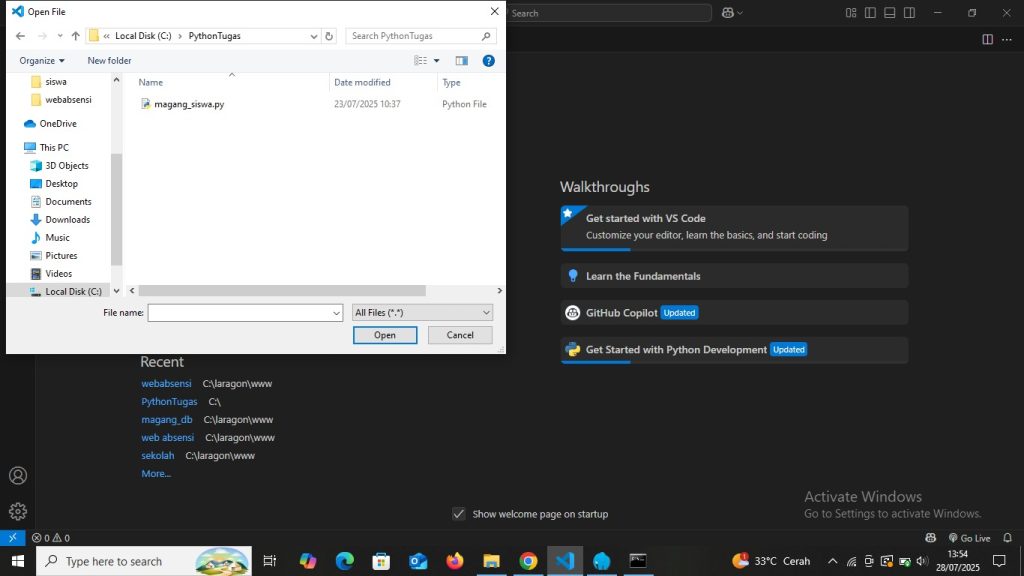Toggle Show welcome page on startup
The height and width of the screenshot is (576, 1024).
[x=458, y=513]
